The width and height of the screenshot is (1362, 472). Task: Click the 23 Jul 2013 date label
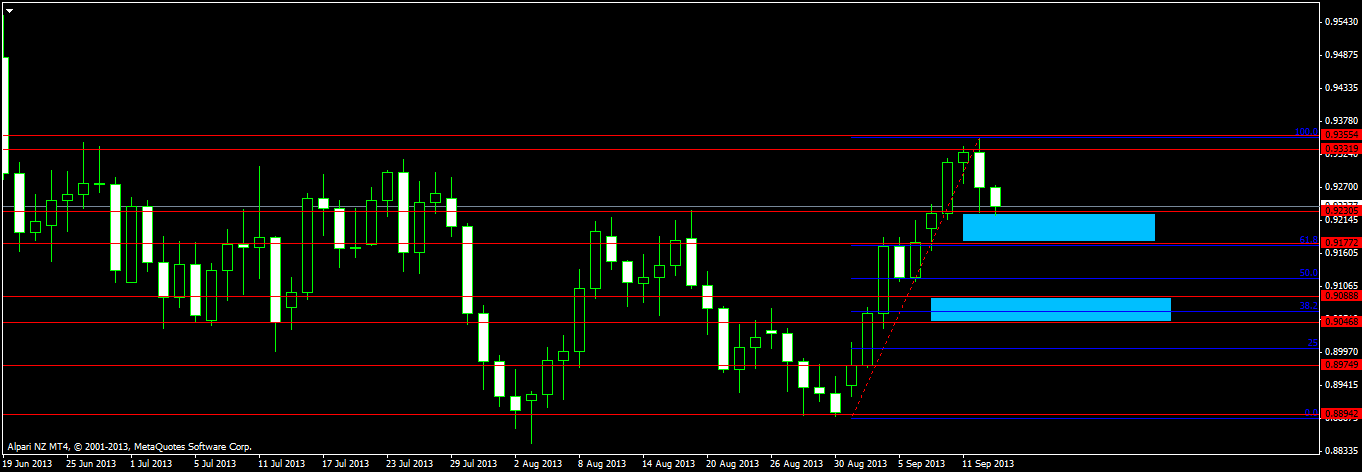tap(409, 464)
